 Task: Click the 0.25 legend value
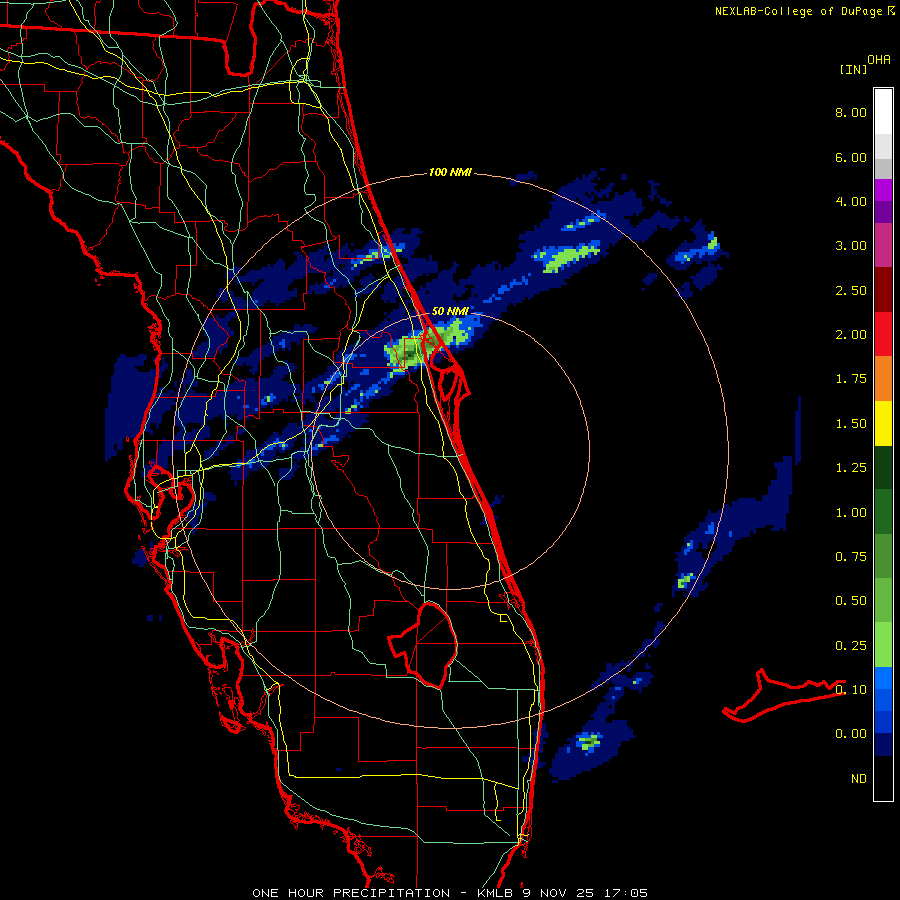(x=851, y=646)
